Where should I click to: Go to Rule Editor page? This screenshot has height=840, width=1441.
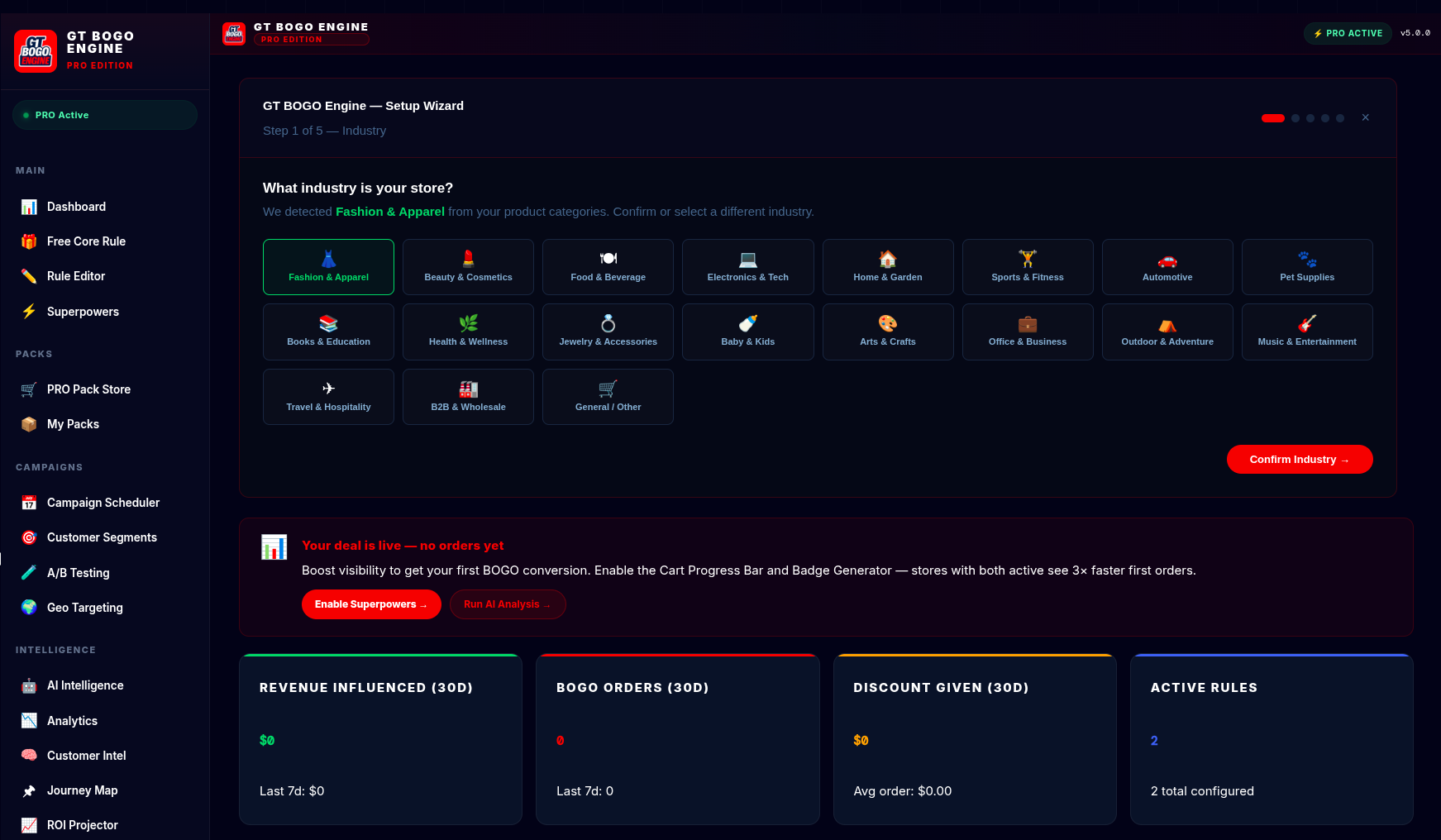105,276
